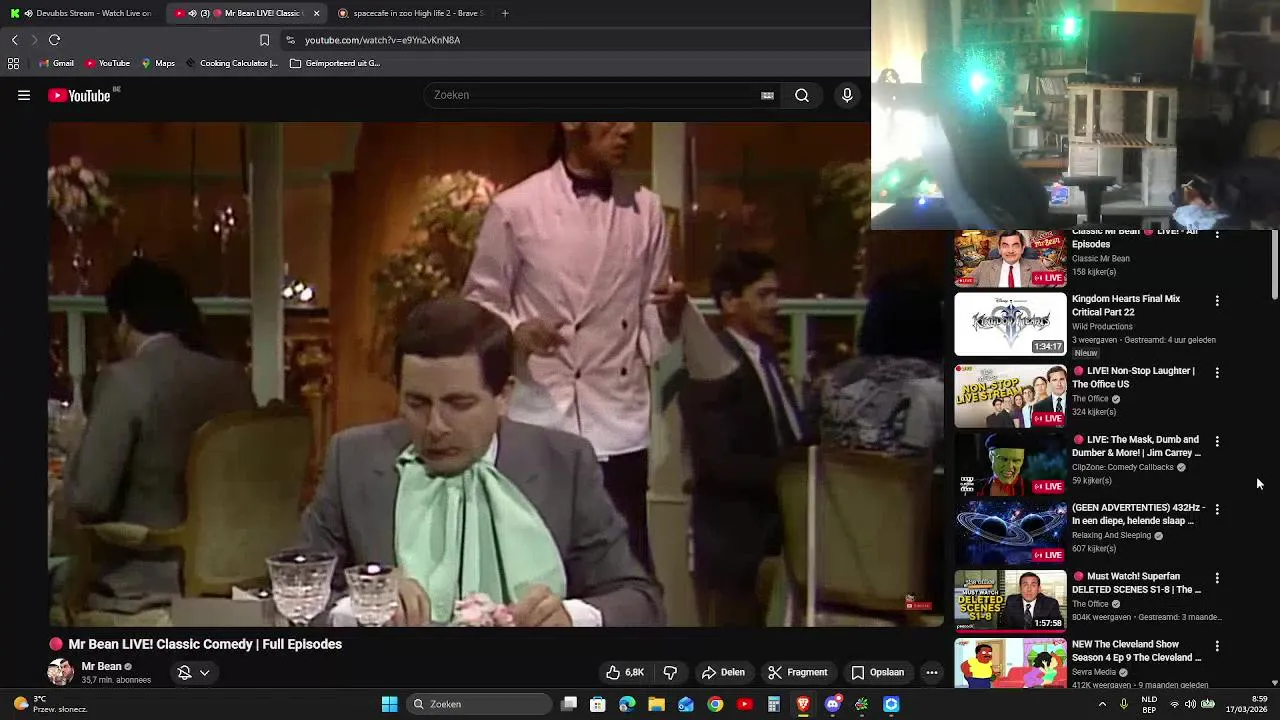
Task: Open the Gmail bookmark
Action: pyautogui.click(x=56, y=63)
